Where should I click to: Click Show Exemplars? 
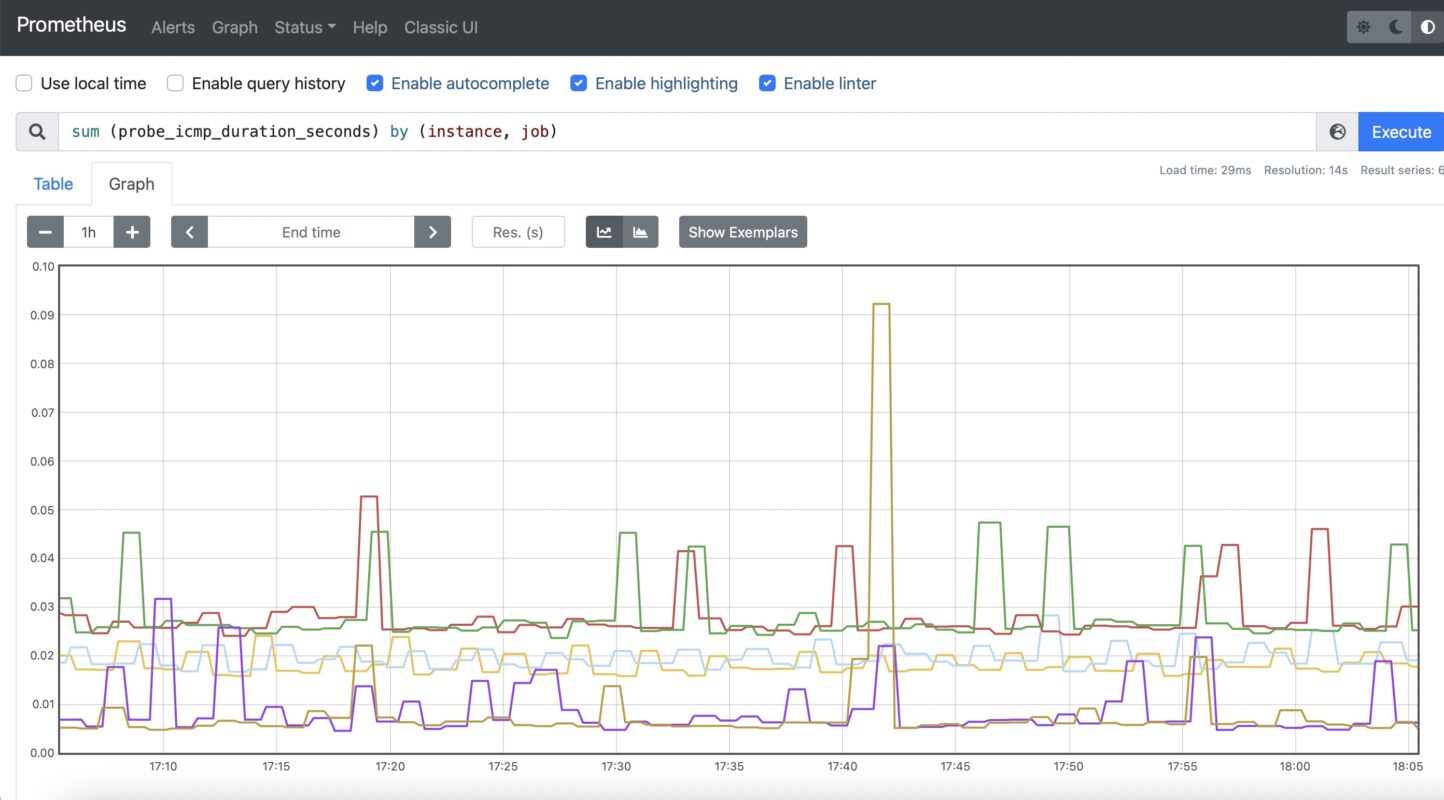coord(742,231)
